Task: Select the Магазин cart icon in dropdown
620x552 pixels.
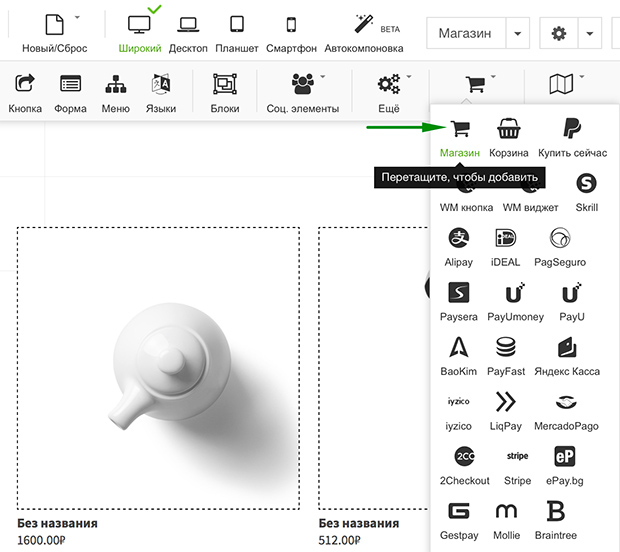Action: [460, 130]
